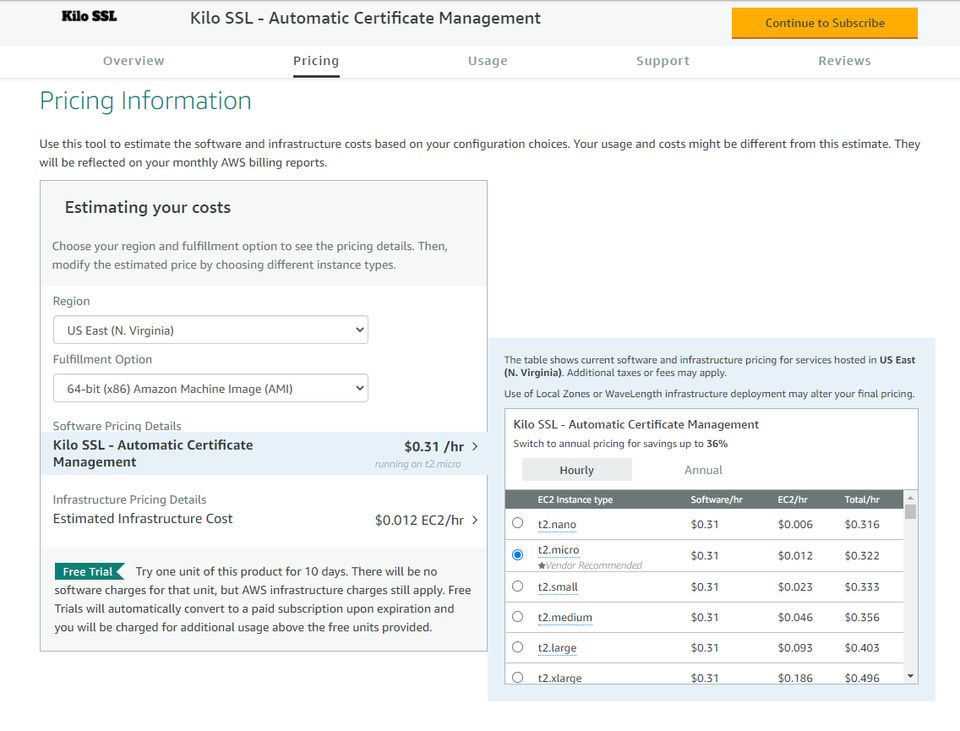Viewport: 960px width, 731px height.
Task: Choose the t2.small radio button
Action: coord(518,586)
